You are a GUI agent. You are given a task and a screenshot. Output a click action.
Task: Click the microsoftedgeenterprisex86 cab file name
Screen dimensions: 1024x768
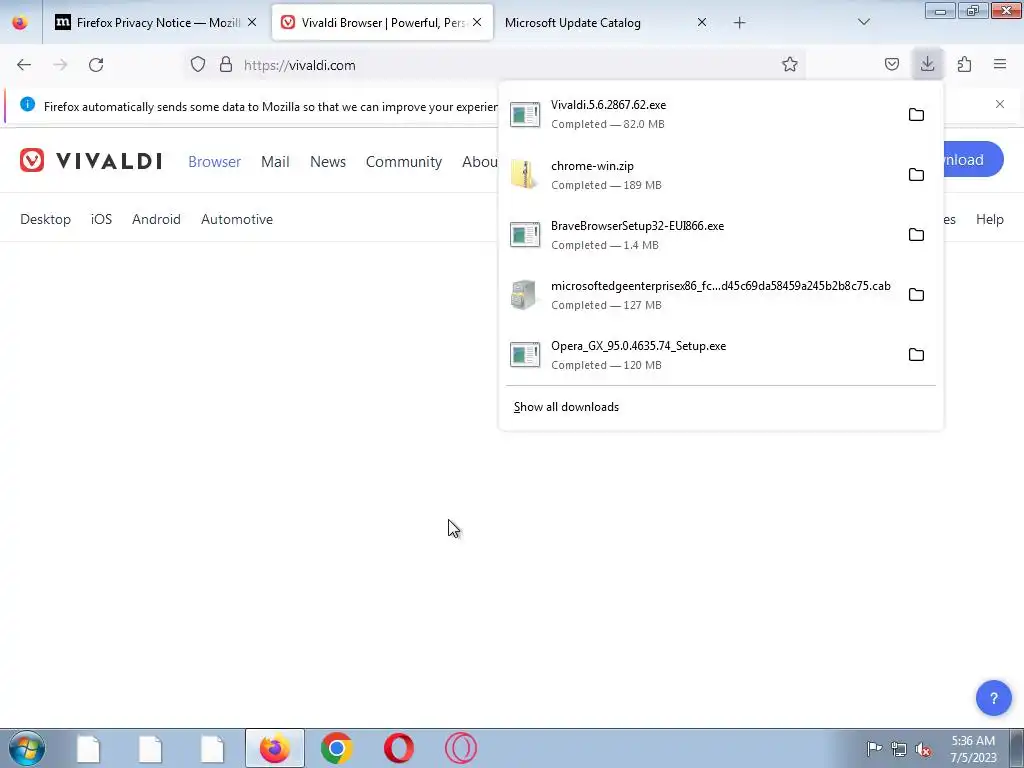coord(721,286)
